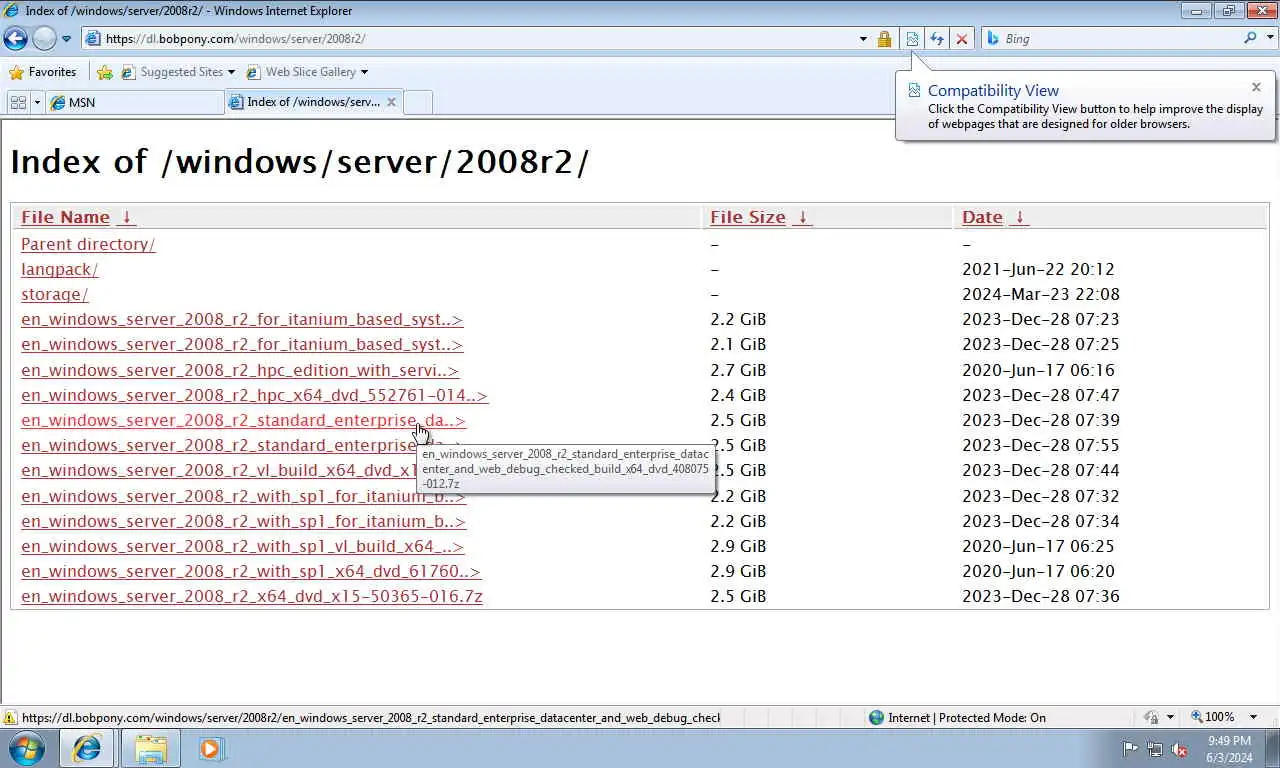Open the 2.2 GiB itanium_based_syst file link
Screen dimensions: 1280x768
tap(242, 319)
